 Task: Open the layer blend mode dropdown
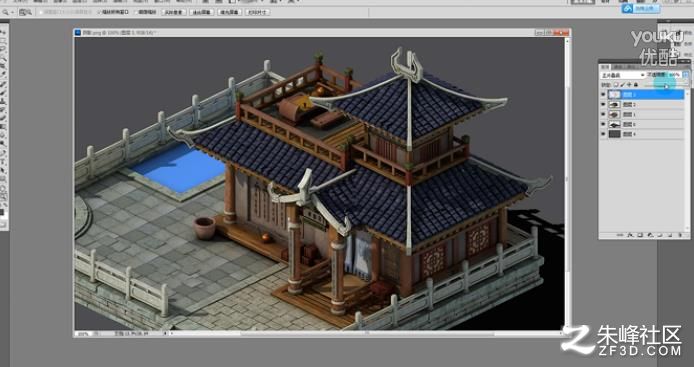[622, 75]
